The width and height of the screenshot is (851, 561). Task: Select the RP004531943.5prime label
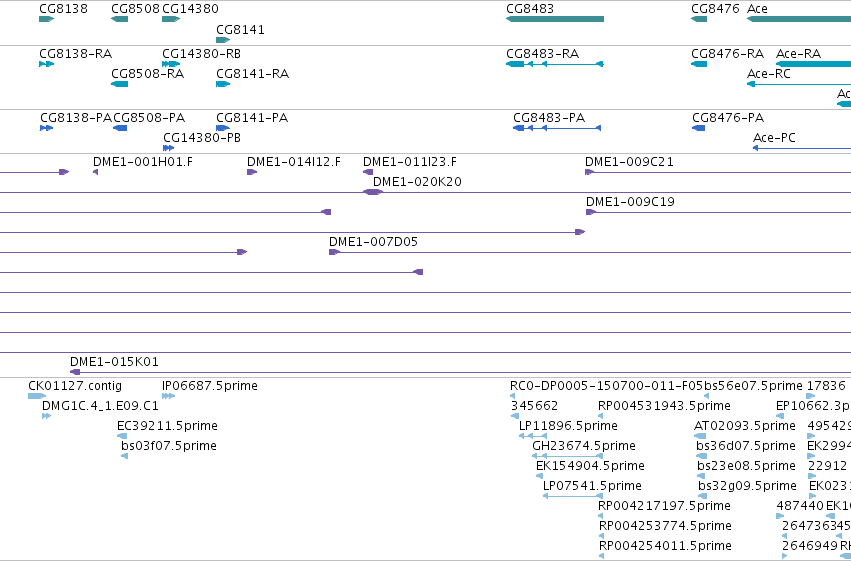coord(664,406)
